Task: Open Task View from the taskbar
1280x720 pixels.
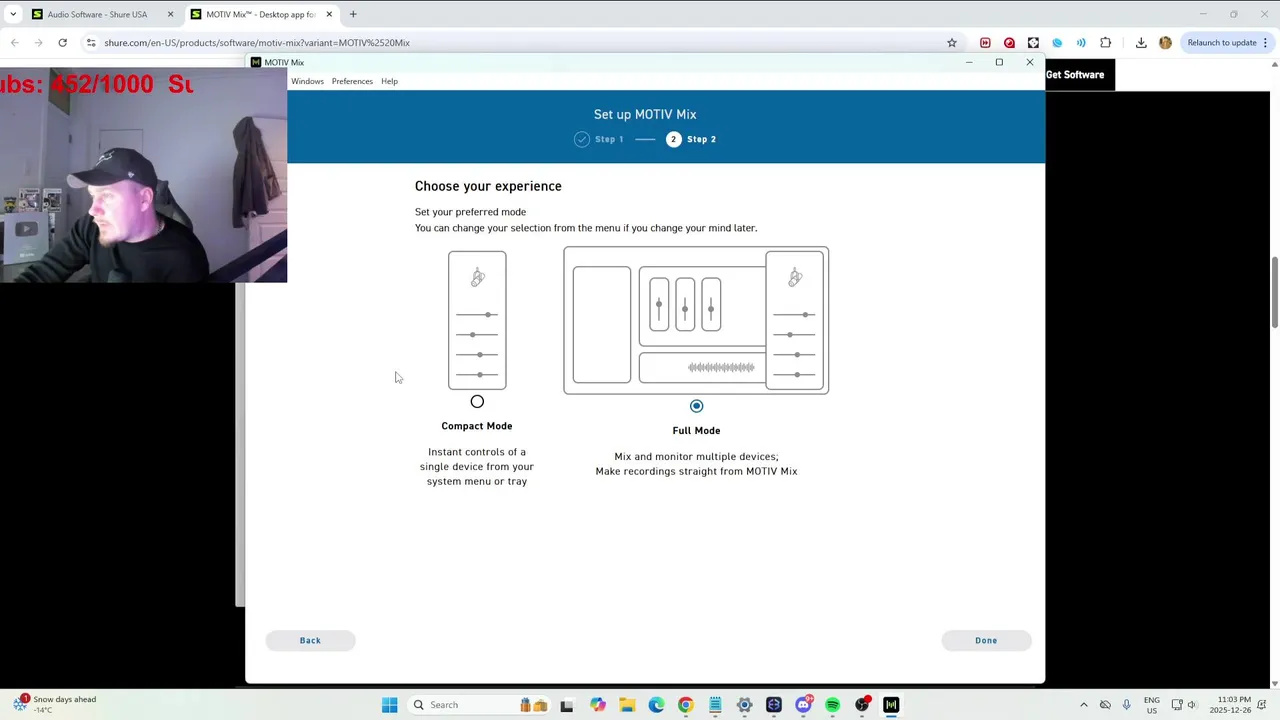Action: 566,705
